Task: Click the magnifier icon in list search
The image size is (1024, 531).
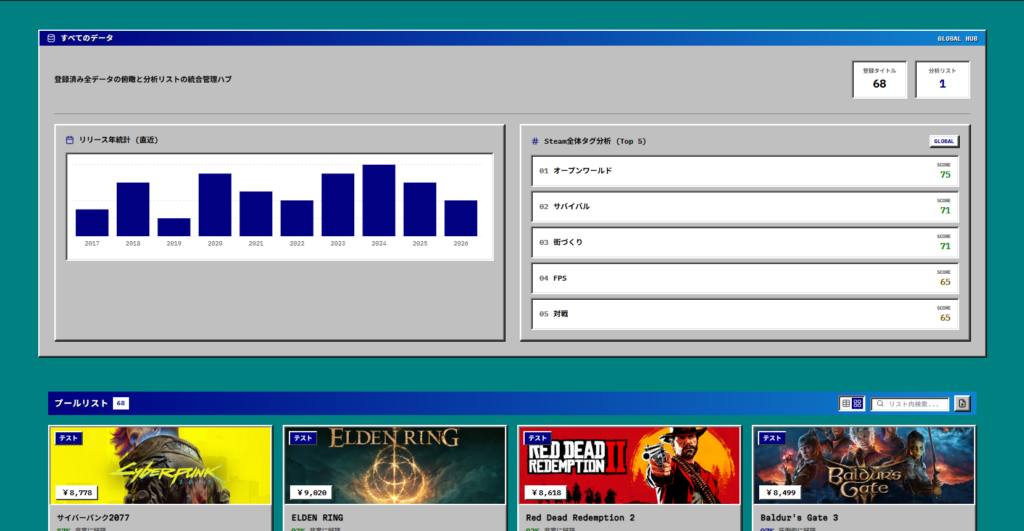Action: tap(880, 404)
